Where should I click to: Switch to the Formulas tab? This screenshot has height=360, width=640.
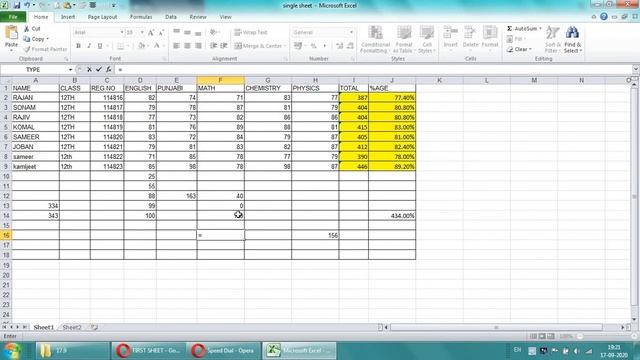coord(141,17)
